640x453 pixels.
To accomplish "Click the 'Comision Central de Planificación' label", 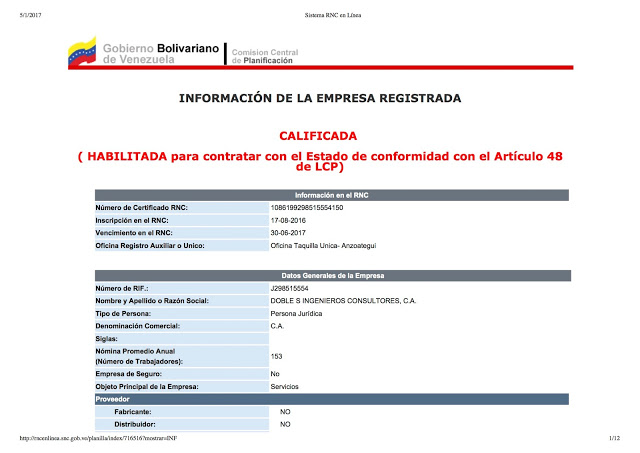I will click(x=265, y=56).
